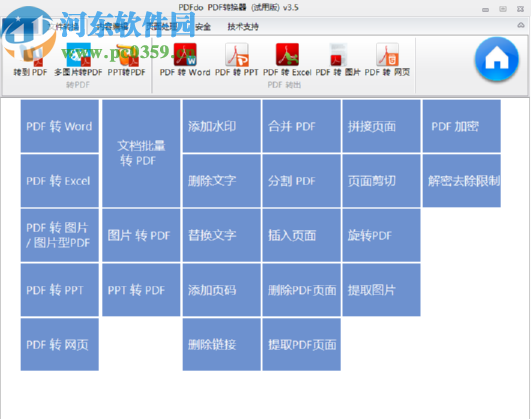Click the 添加水印 tile
The width and height of the screenshot is (531, 419).
pyautogui.click(x=221, y=126)
